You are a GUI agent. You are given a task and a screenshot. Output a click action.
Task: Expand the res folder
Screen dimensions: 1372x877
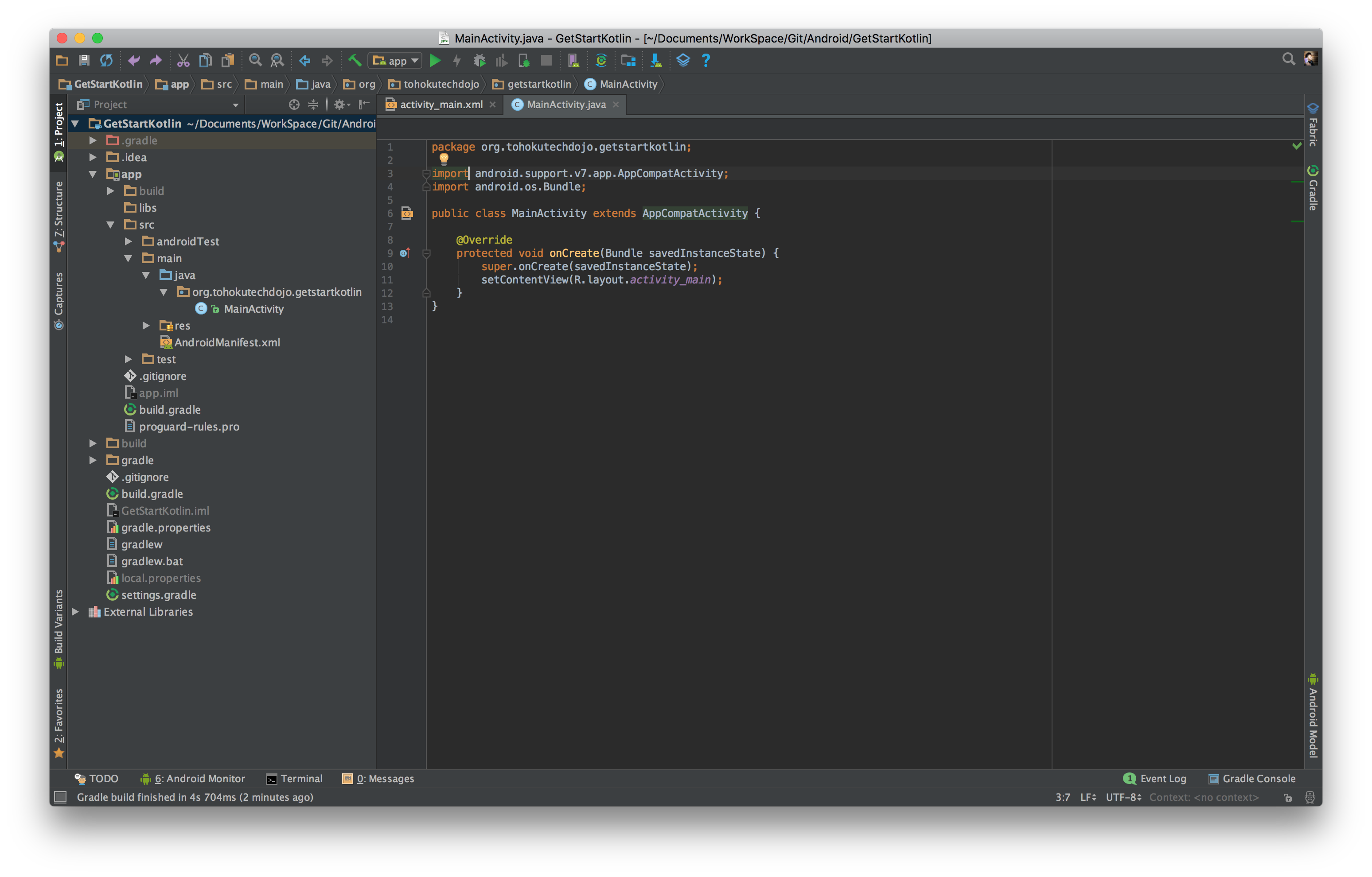click(146, 326)
